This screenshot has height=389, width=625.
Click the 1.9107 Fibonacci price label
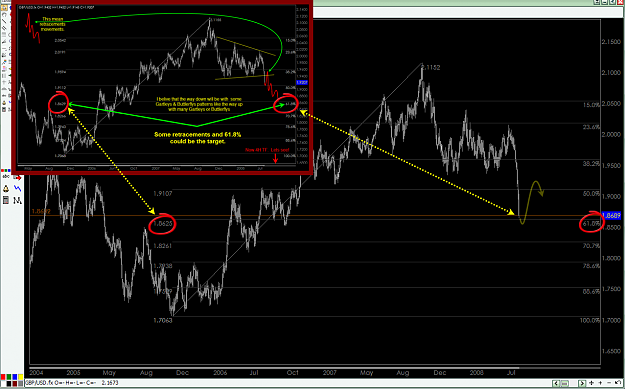pos(163,193)
